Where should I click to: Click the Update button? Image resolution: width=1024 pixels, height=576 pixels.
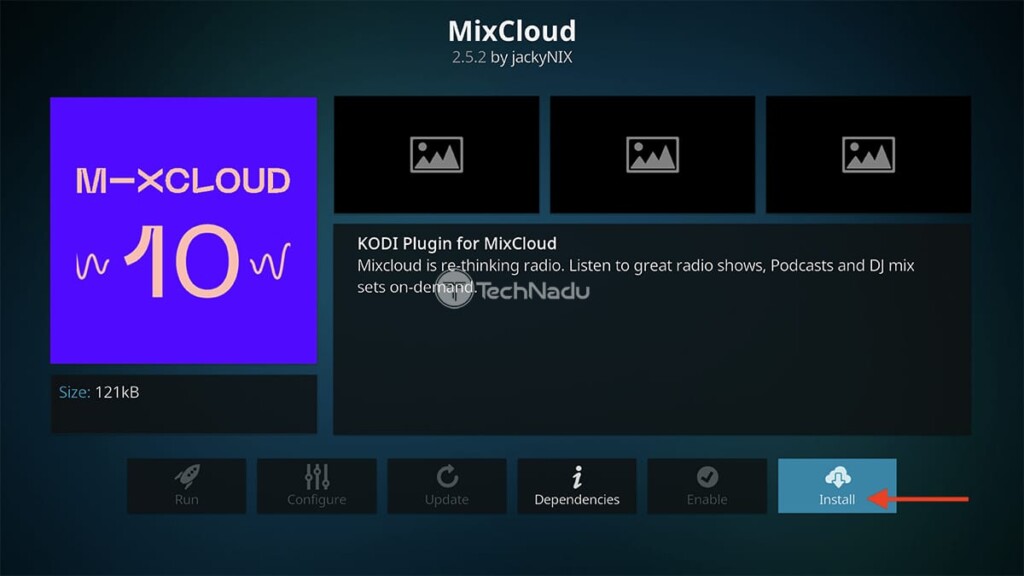[x=447, y=486]
